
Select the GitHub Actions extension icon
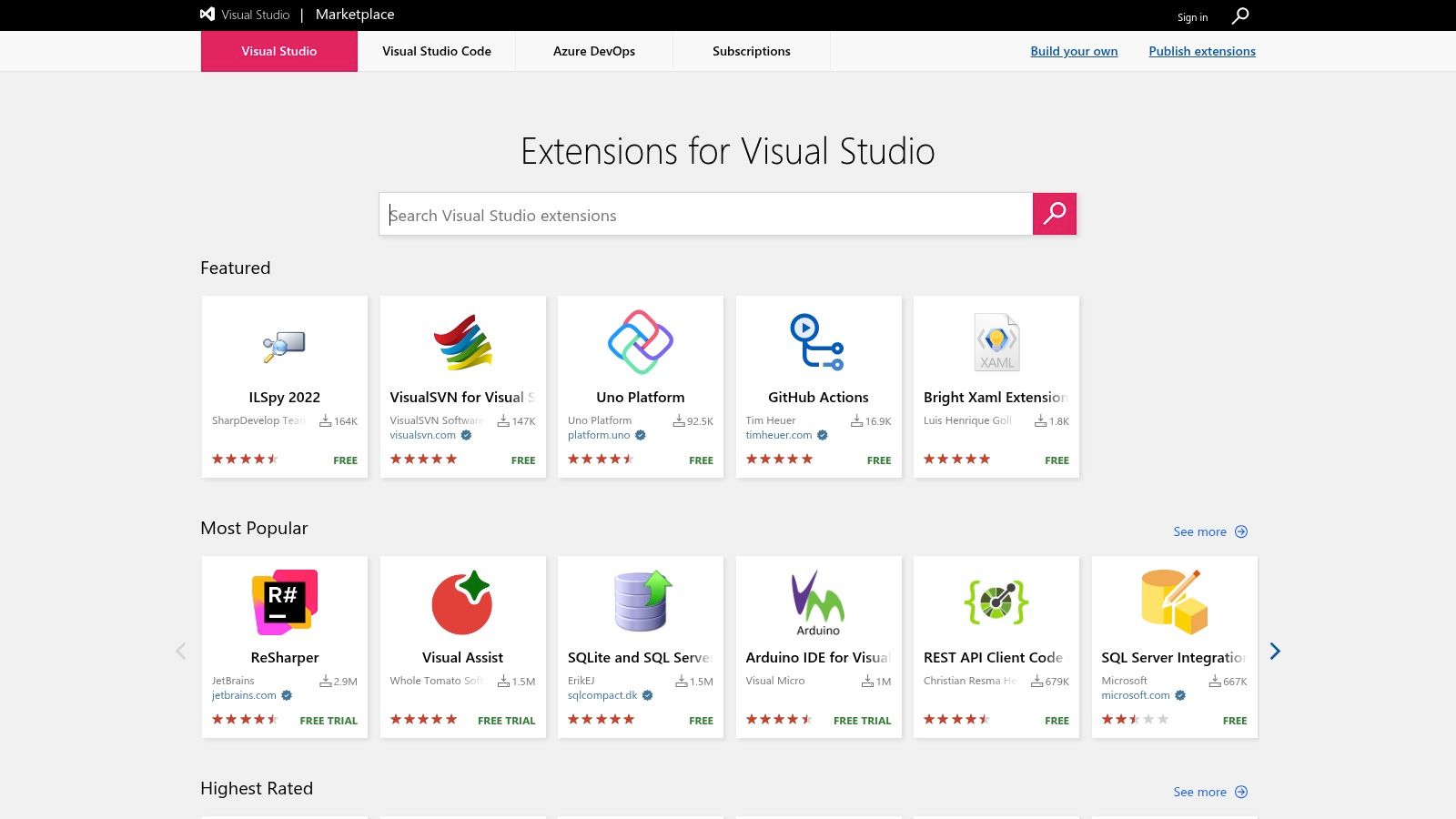[x=818, y=343]
